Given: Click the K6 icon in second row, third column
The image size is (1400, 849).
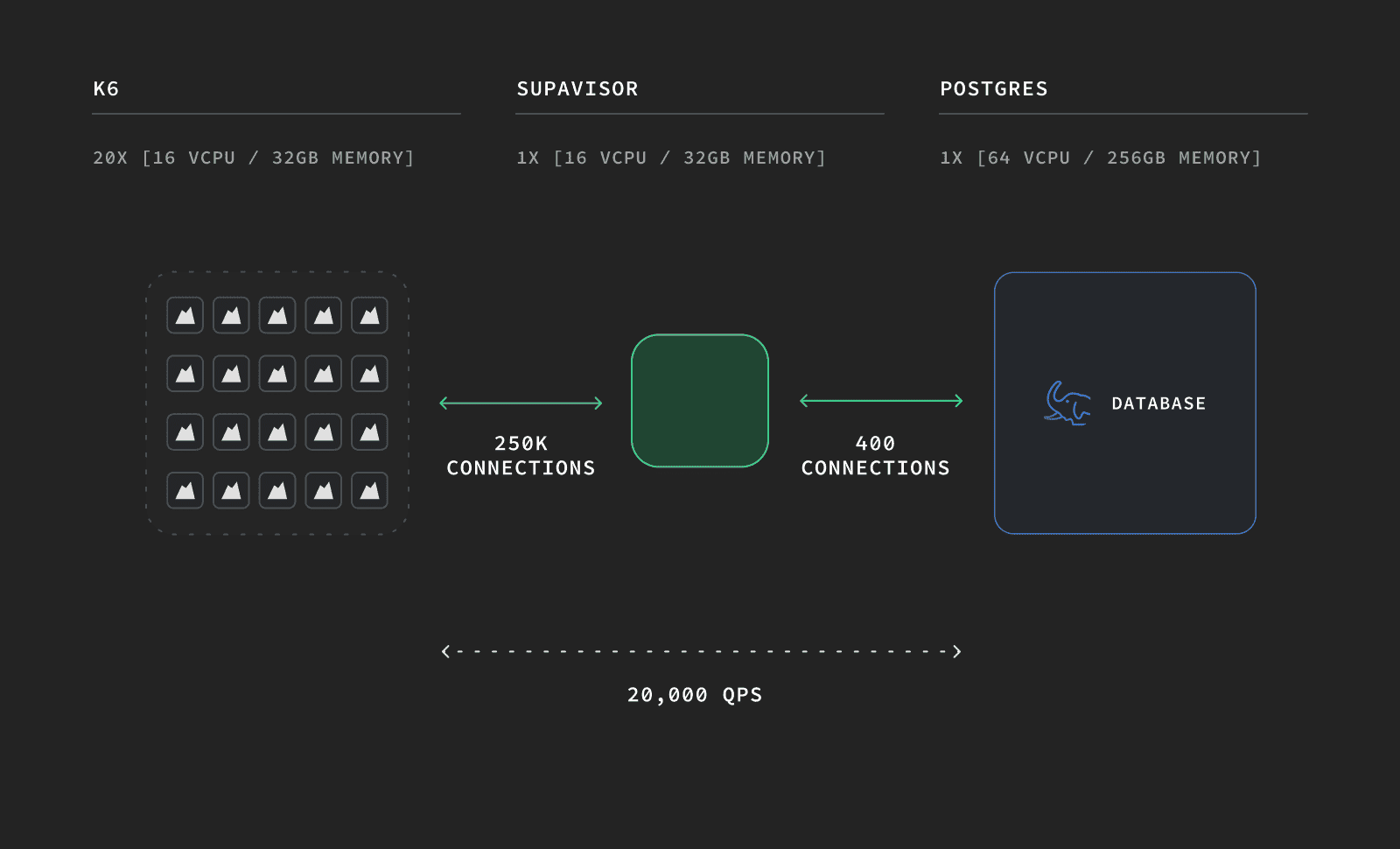Looking at the screenshot, I should (x=277, y=373).
